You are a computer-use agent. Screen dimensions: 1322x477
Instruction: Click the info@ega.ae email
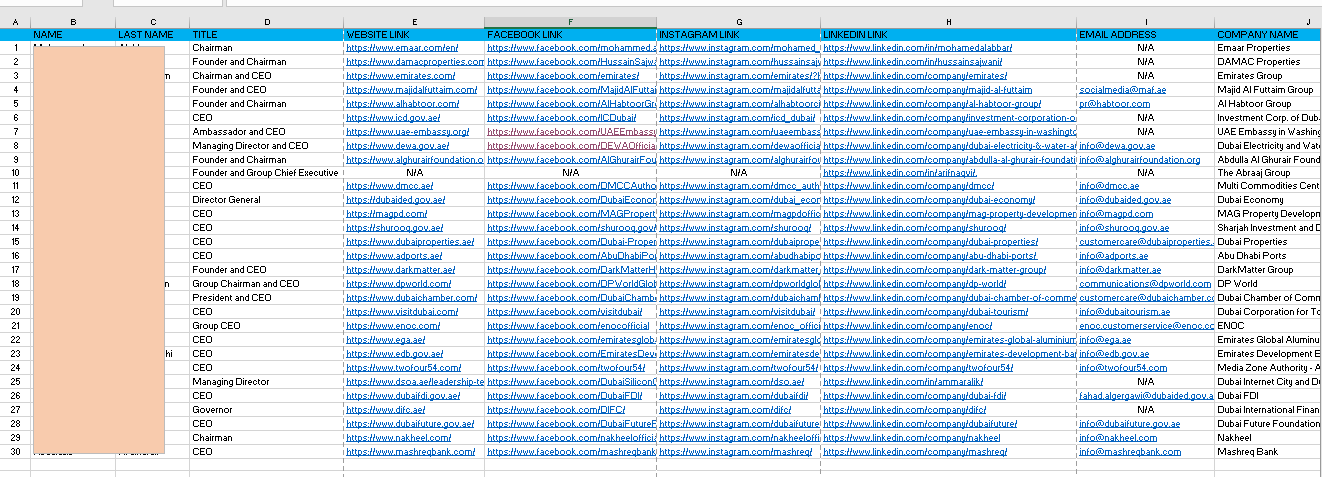pos(1106,339)
